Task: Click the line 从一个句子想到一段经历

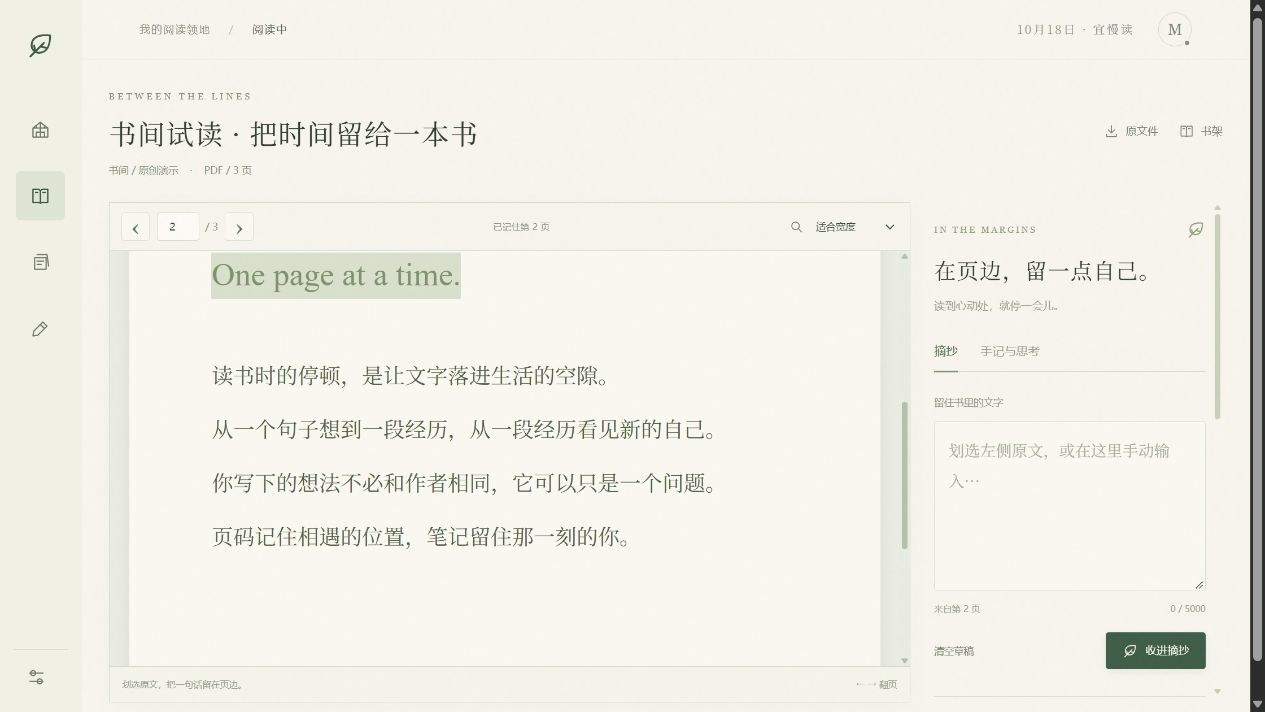Action: (x=465, y=430)
